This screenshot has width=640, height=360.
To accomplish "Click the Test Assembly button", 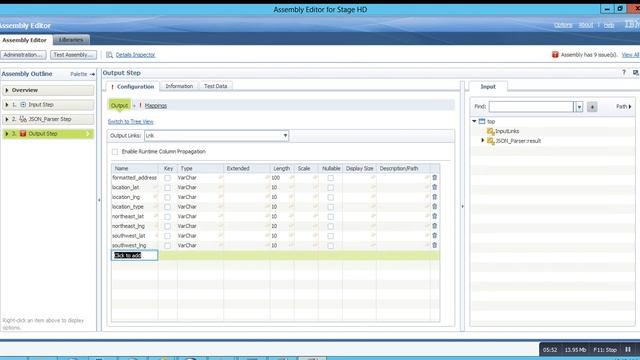I will (73, 55).
